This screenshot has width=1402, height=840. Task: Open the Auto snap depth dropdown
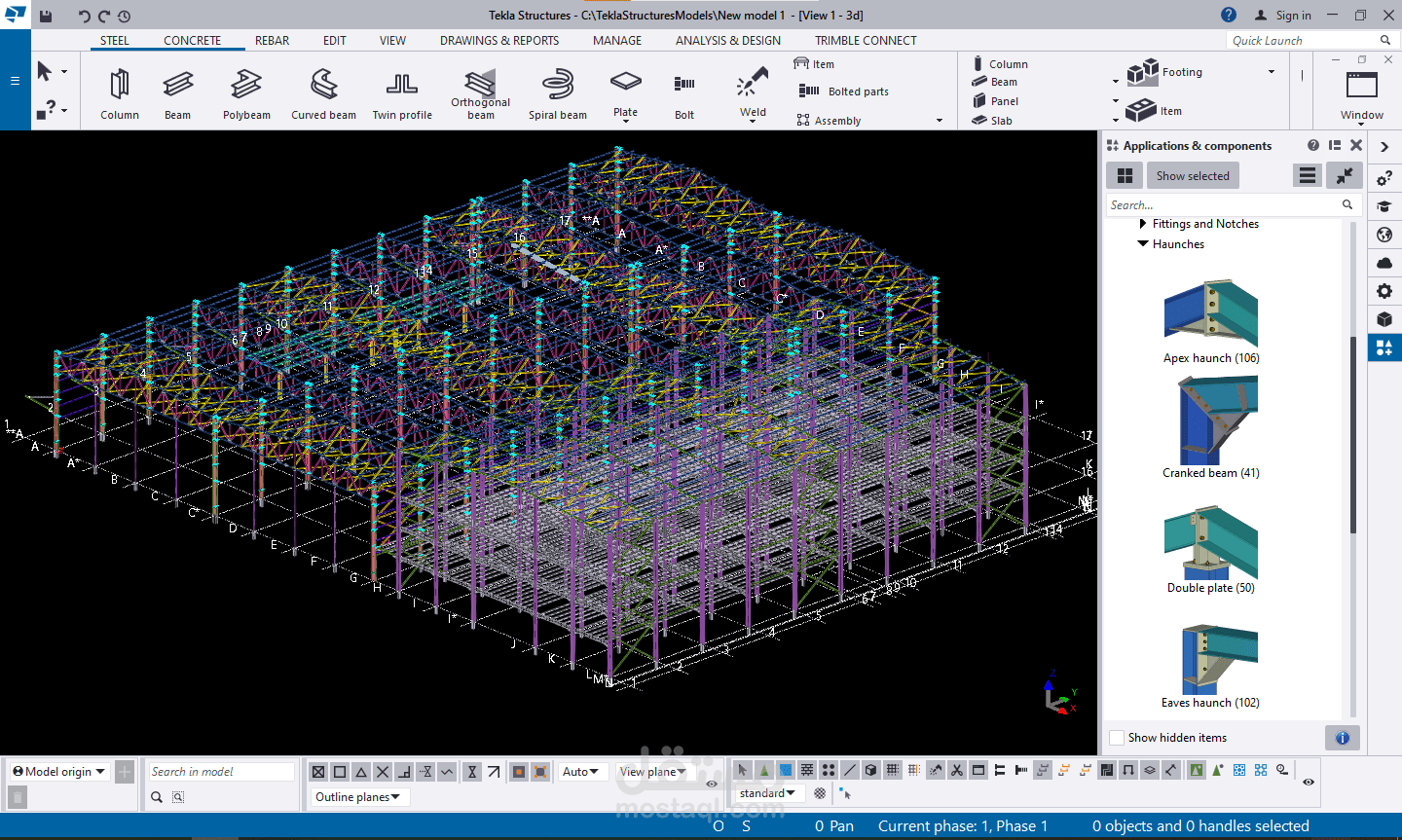click(x=581, y=772)
